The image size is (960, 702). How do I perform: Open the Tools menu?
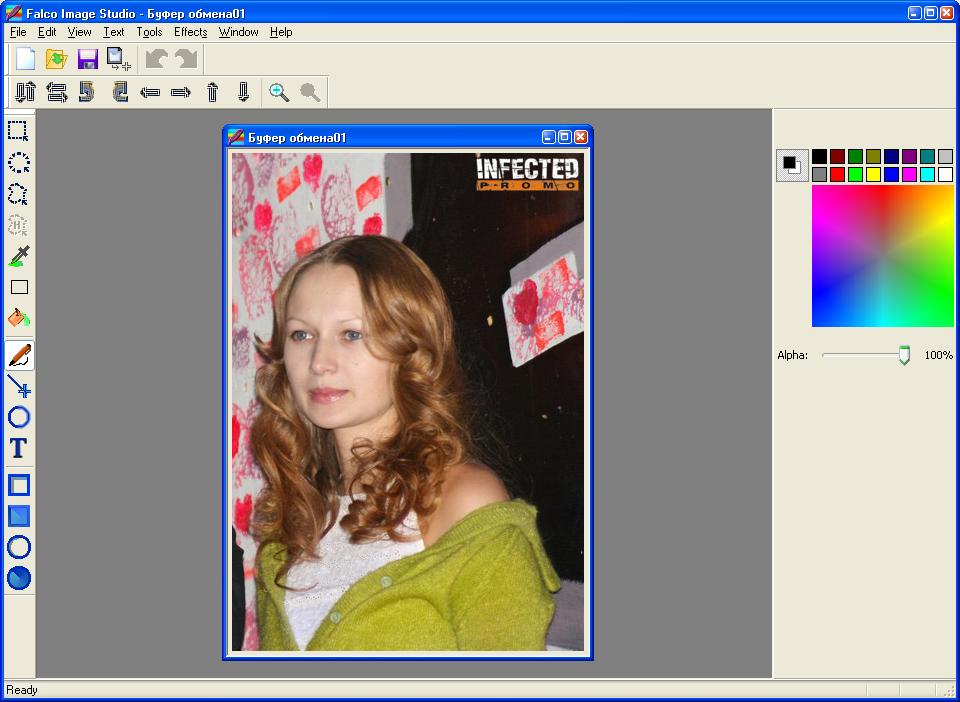pos(149,32)
